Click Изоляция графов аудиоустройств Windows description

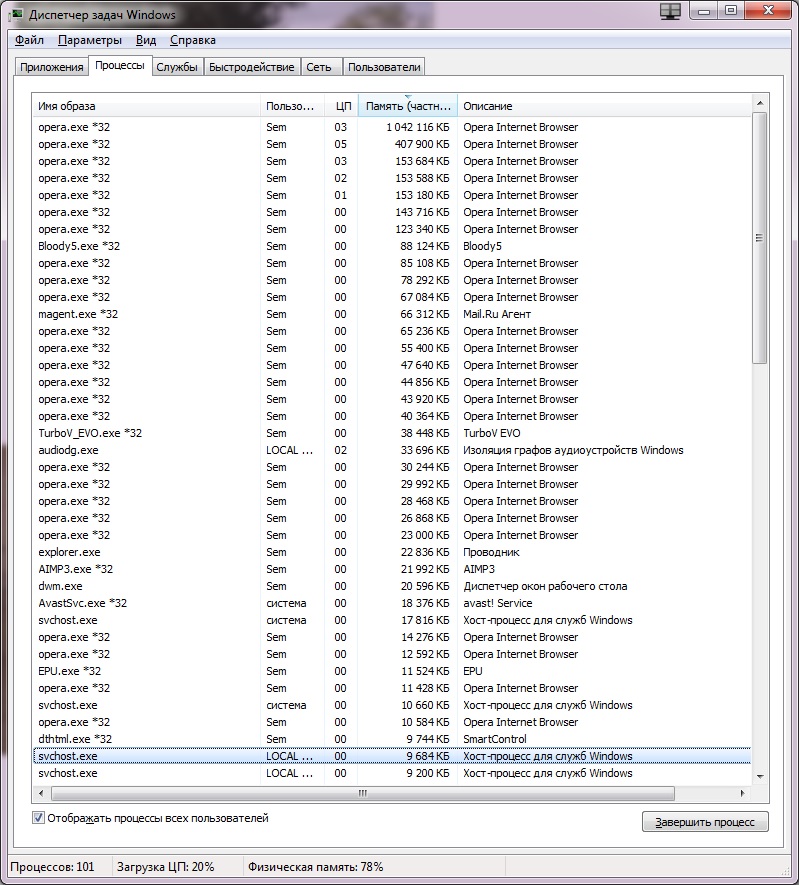coord(573,450)
